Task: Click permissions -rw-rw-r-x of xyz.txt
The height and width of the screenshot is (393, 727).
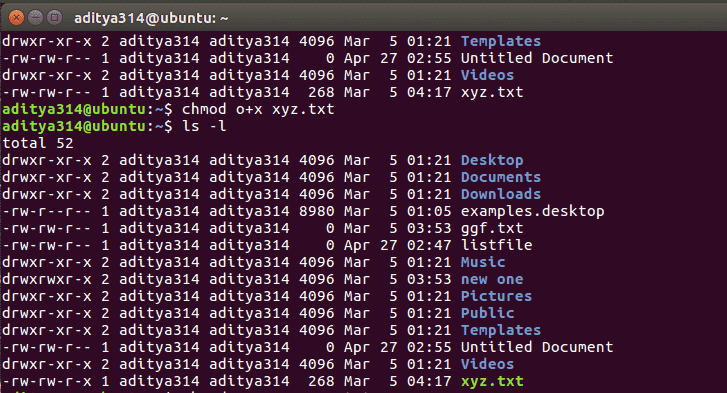Action: (46, 381)
